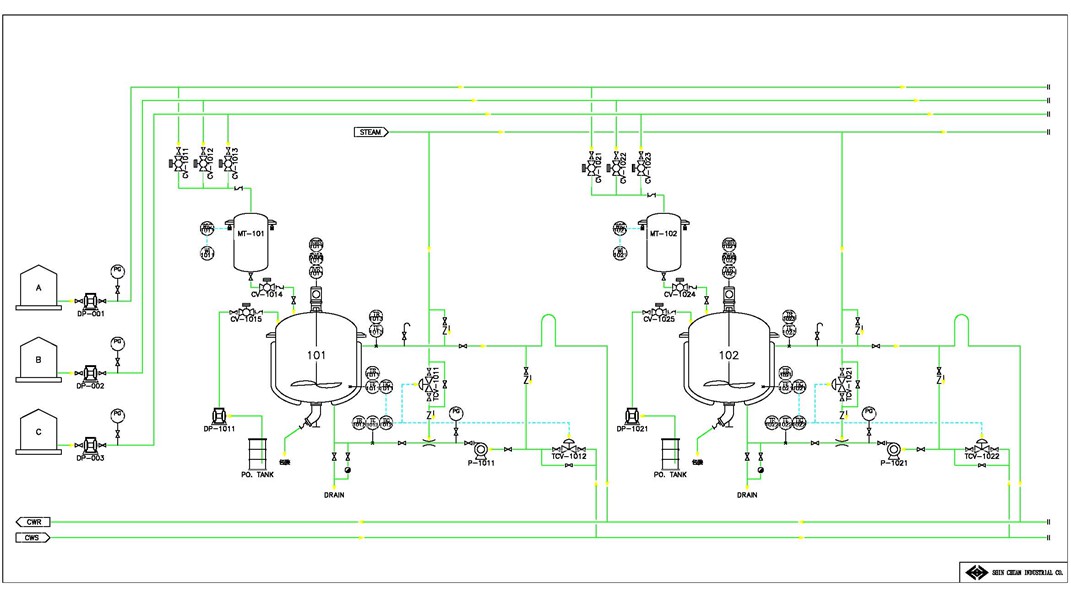This screenshot has width=1071, height=606.
Task: Select storage tank A
Action: 39,288
